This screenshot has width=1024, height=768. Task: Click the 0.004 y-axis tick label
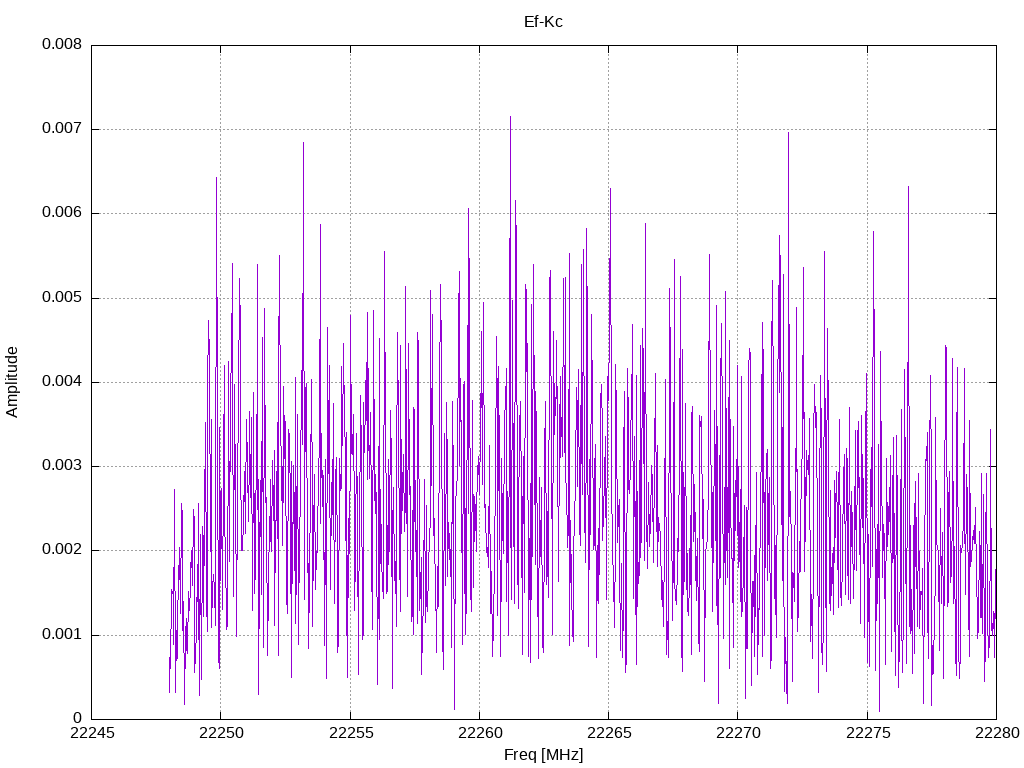pyautogui.click(x=62, y=381)
